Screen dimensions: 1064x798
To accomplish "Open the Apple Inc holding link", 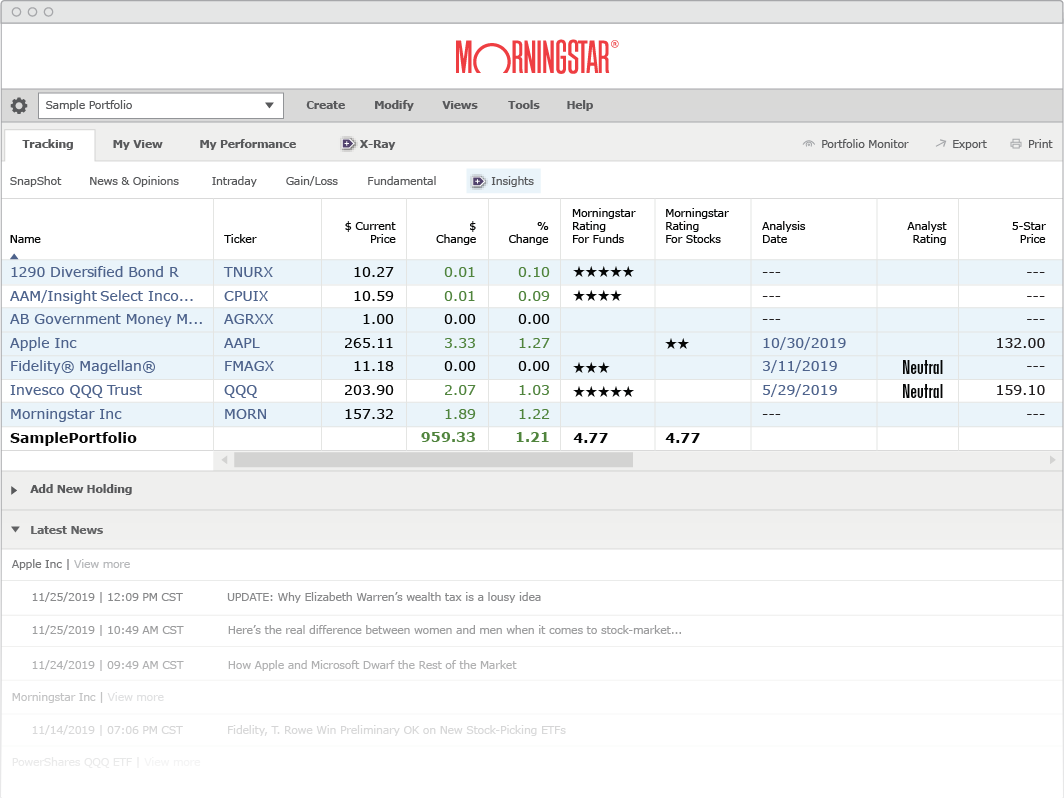I will coord(43,343).
